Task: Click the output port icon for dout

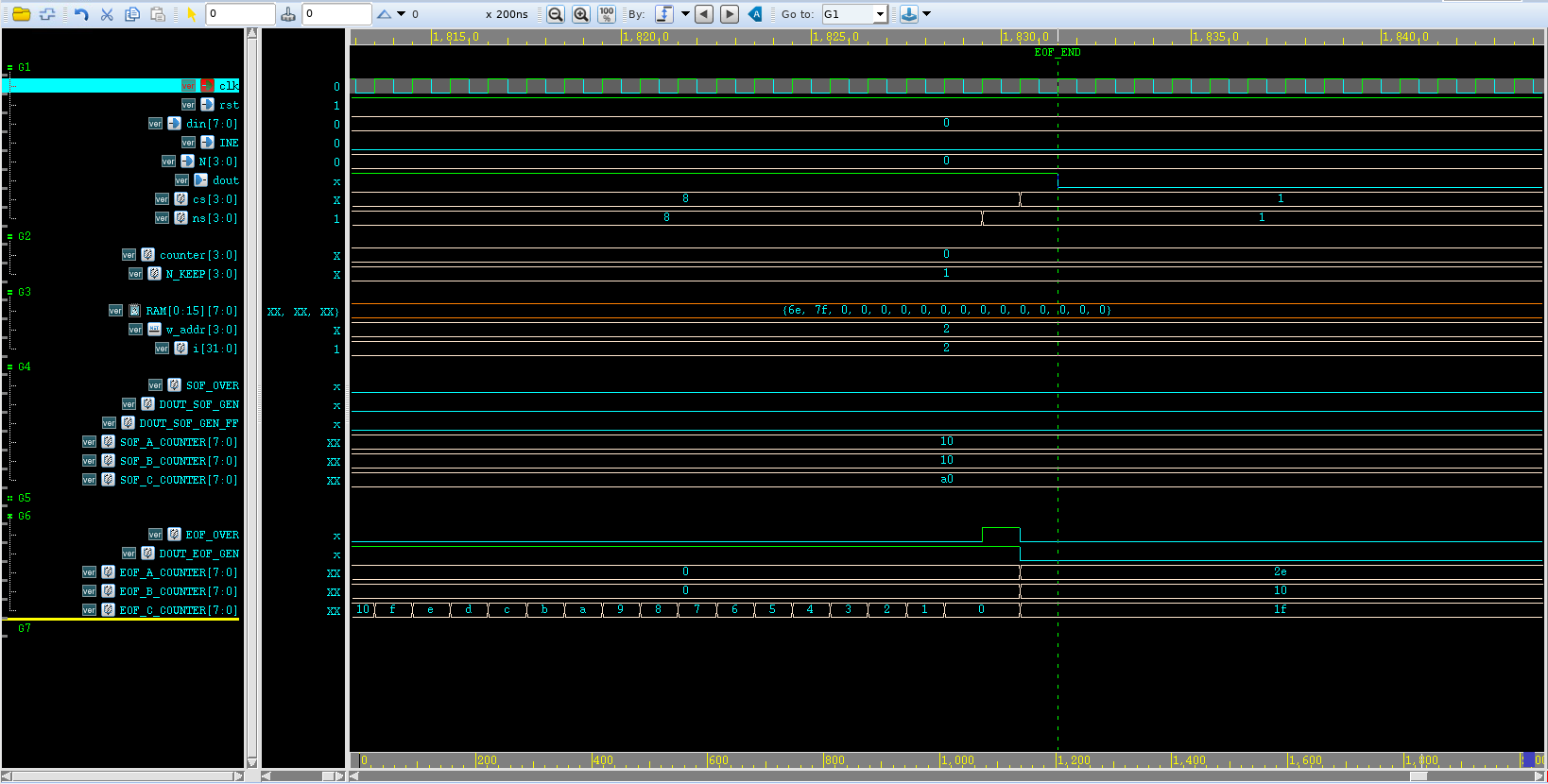Action: pyautogui.click(x=200, y=180)
